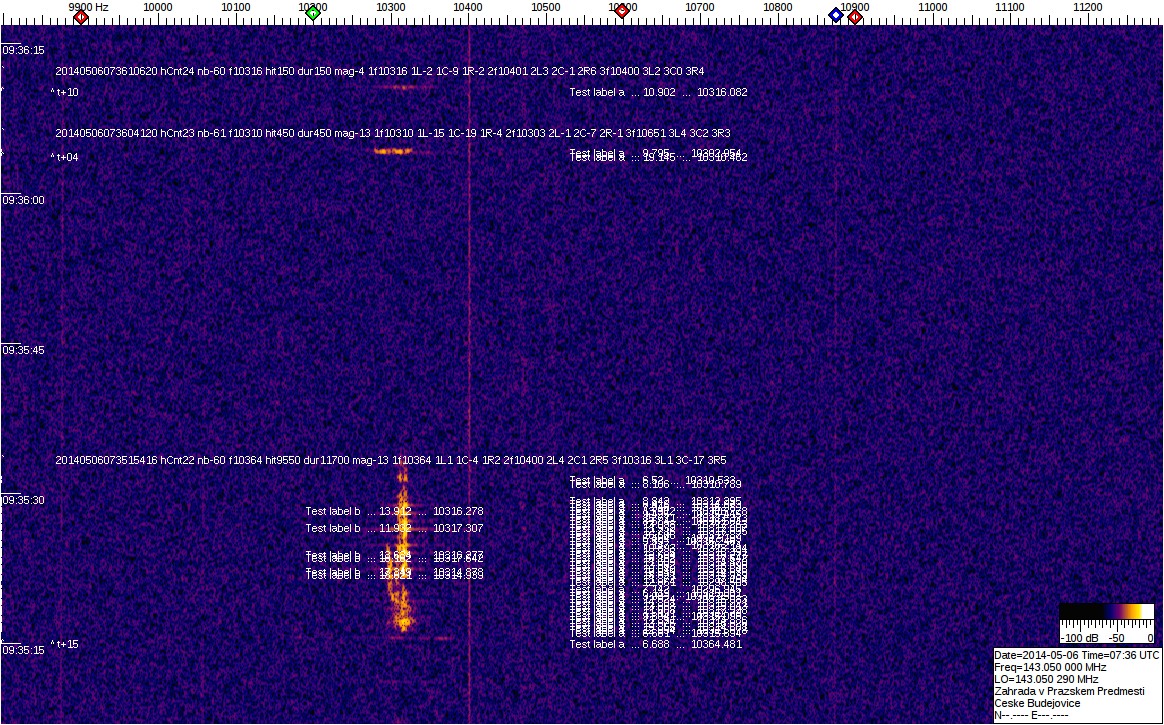Select the 09:35:15 timestamp at the bottom left
The height and width of the screenshot is (725, 1164).
coord(23,650)
